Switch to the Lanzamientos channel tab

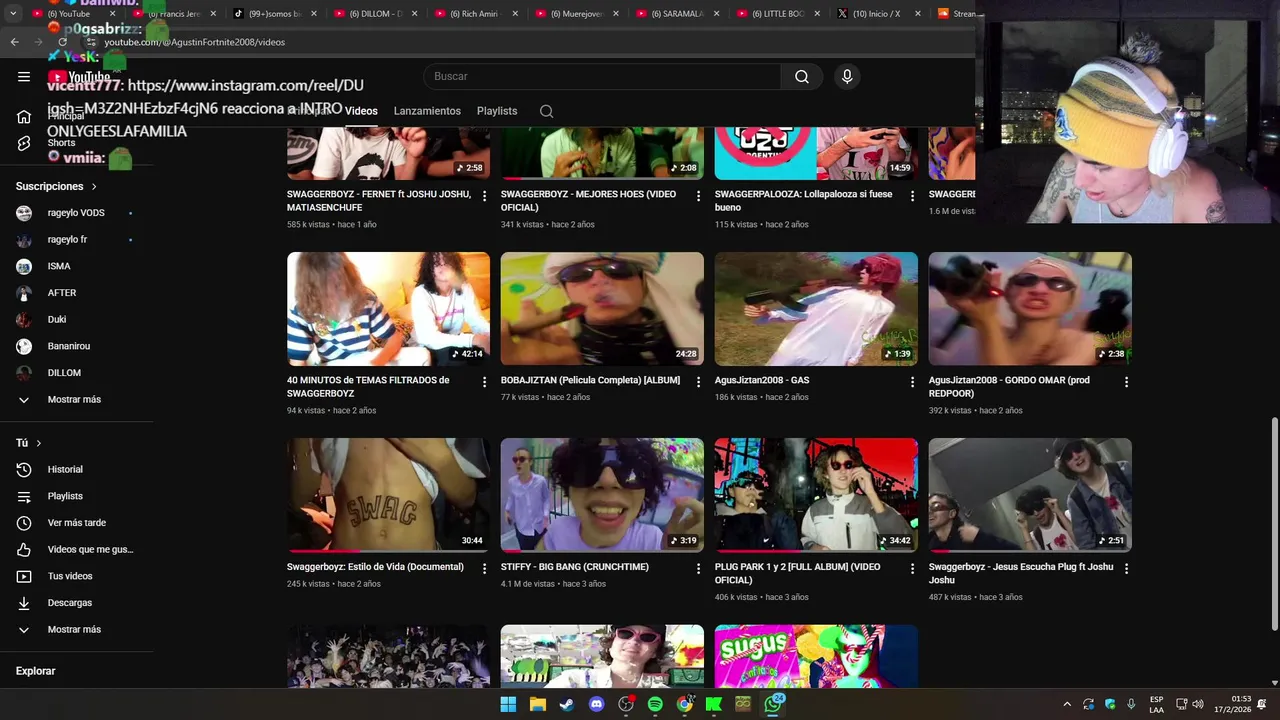coord(427,111)
